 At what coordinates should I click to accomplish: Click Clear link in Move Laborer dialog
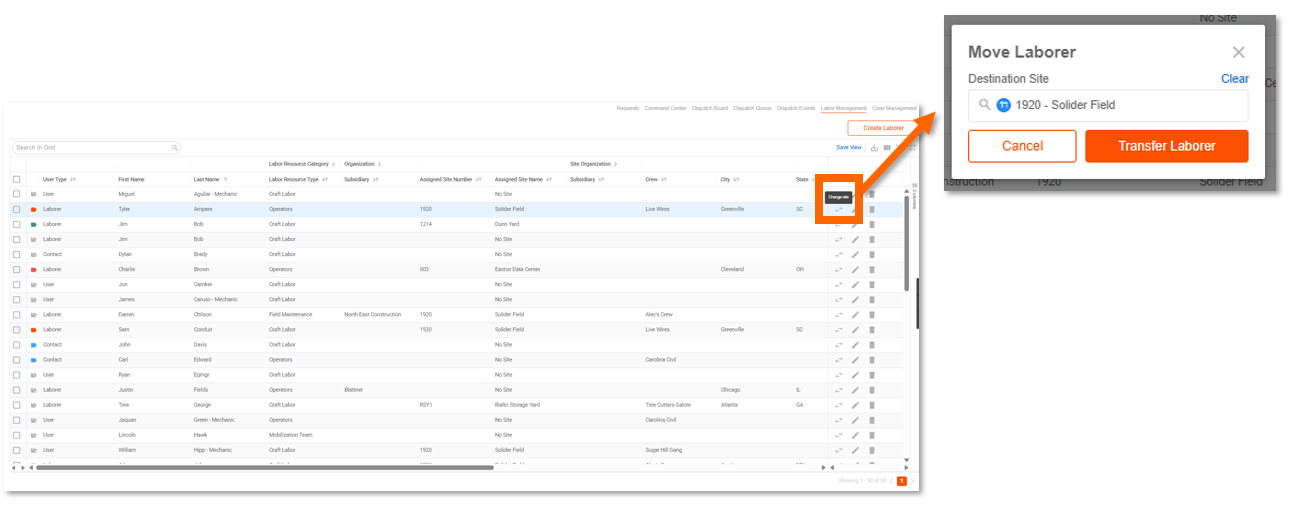[x=1235, y=79]
